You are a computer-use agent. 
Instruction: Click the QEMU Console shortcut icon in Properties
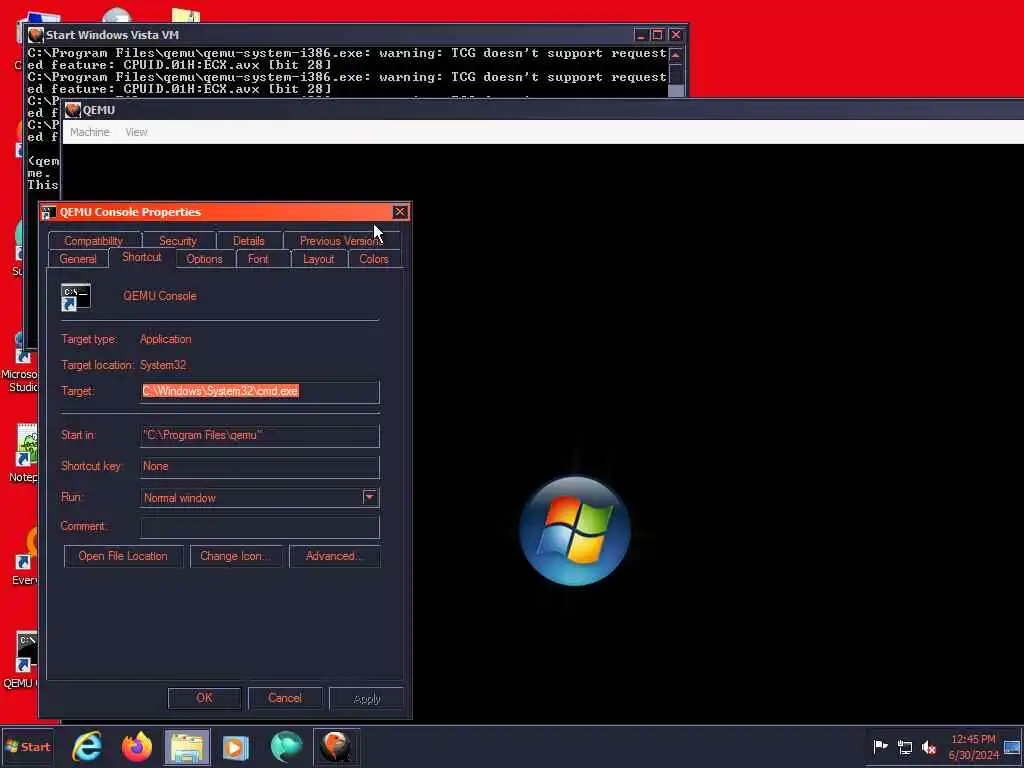coord(76,297)
